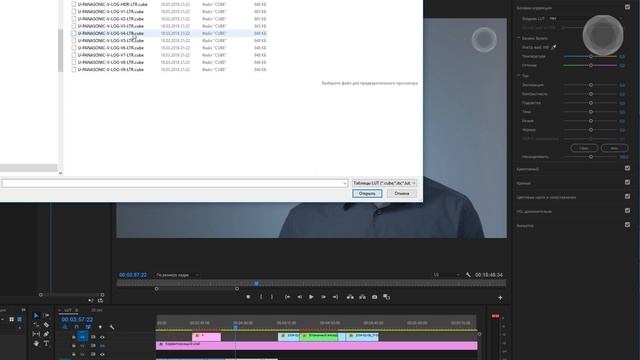Click the Mark Out button
Viewport: 640px width, 360px height.
(272, 297)
